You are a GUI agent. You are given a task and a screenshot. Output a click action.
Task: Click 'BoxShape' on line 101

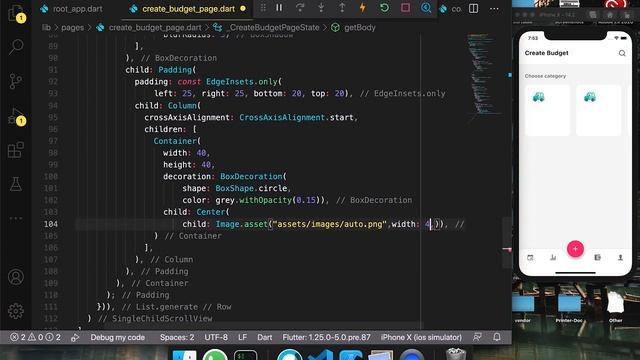(235, 189)
